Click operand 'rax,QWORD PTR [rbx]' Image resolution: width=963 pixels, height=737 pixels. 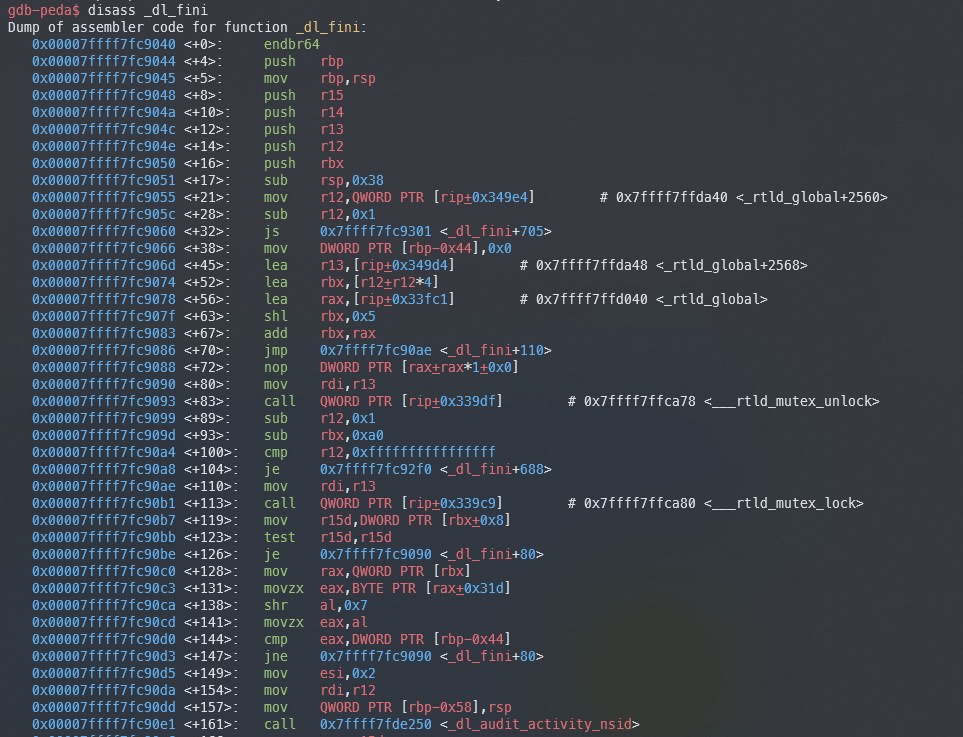[396, 571]
